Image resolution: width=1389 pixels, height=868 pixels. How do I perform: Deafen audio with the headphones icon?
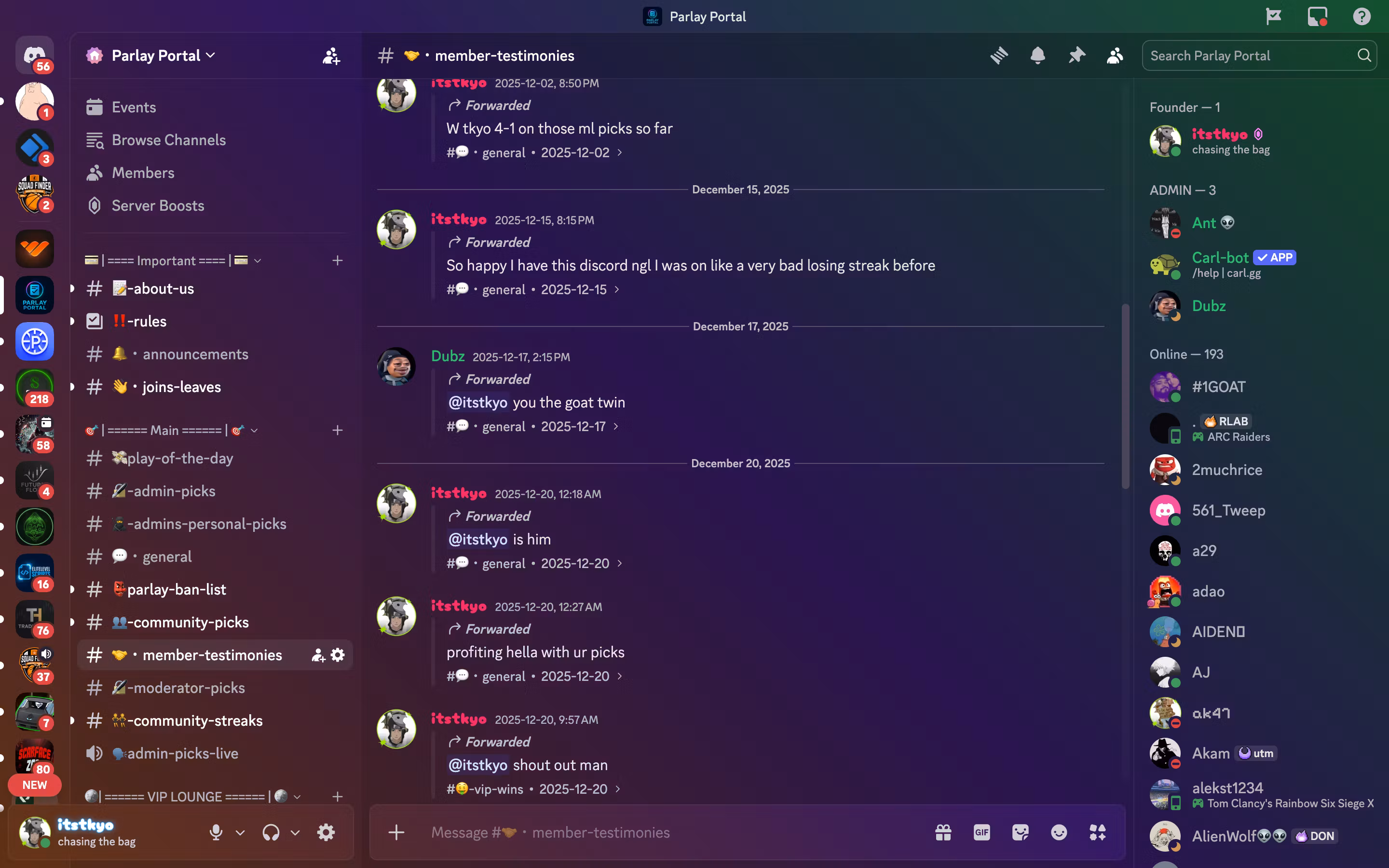tap(271, 832)
